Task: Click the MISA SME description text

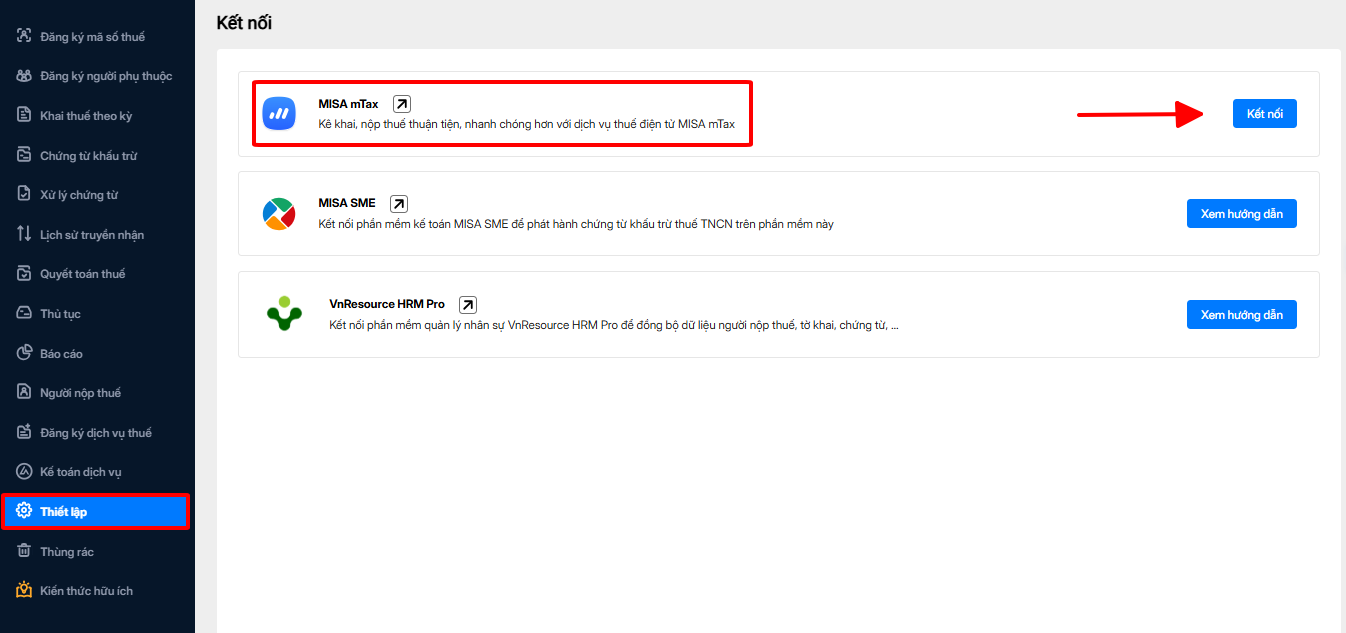Action: pyautogui.click(x=575, y=224)
